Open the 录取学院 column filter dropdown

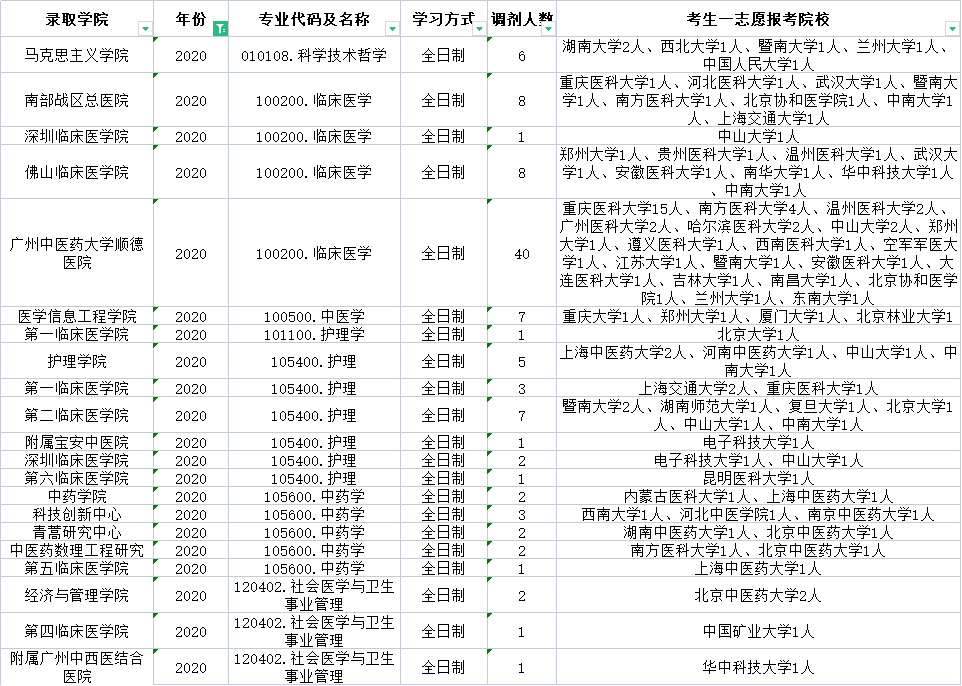[146, 28]
